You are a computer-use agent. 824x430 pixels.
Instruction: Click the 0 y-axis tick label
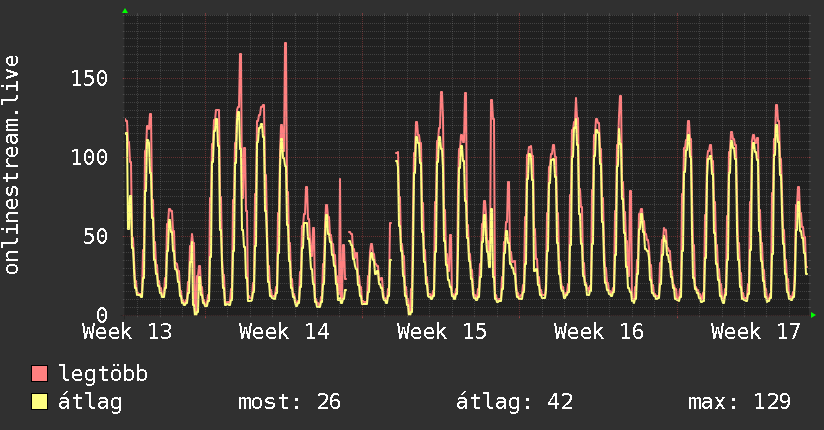tap(102, 315)
